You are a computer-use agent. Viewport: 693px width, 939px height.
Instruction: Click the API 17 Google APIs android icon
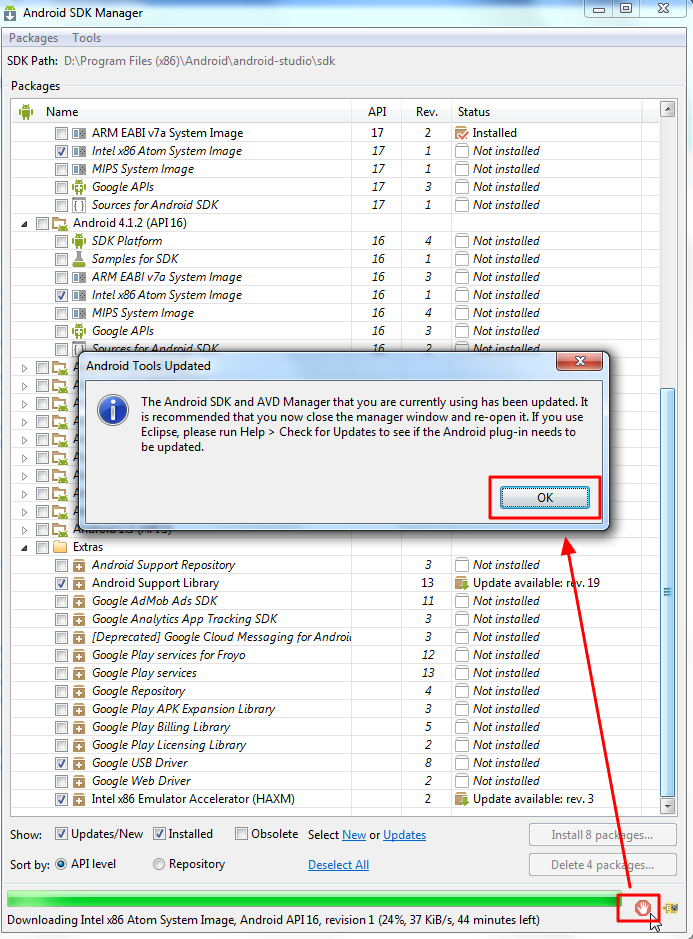[79, 187]
